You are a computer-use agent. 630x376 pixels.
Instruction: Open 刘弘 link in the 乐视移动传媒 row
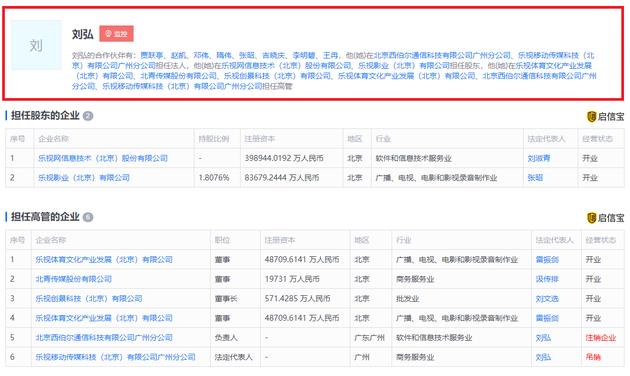[x=544, y=357]
